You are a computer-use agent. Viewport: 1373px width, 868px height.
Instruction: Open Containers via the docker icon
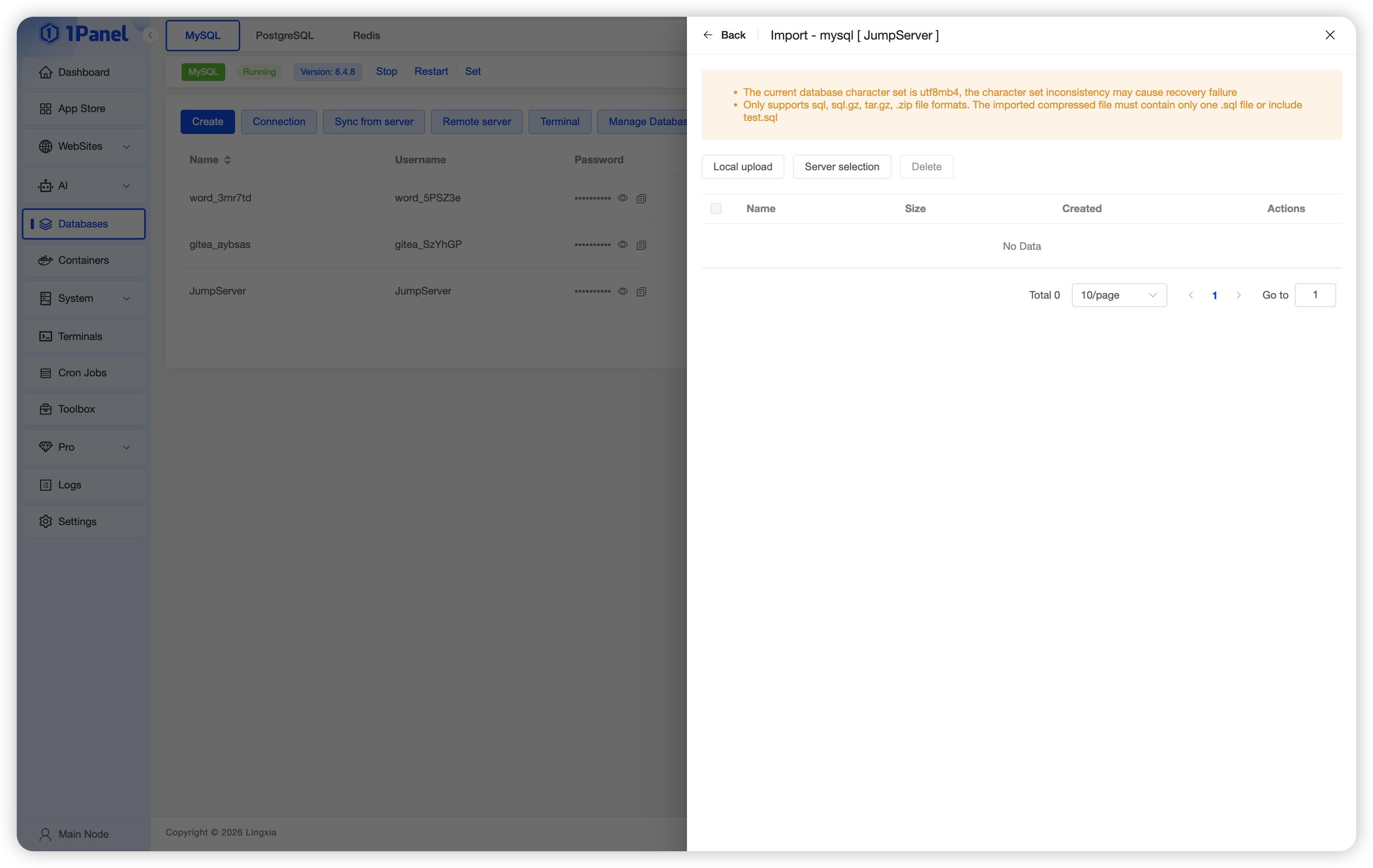[x=45, y=260]
